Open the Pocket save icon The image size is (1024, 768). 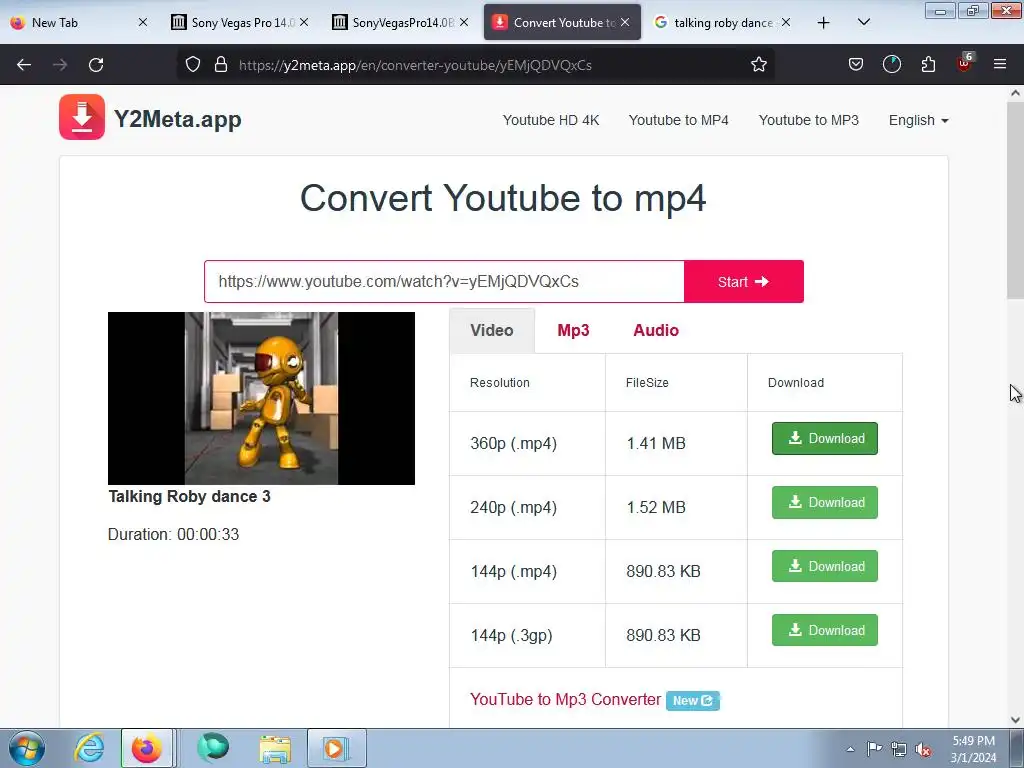click(x=856, y=65)
